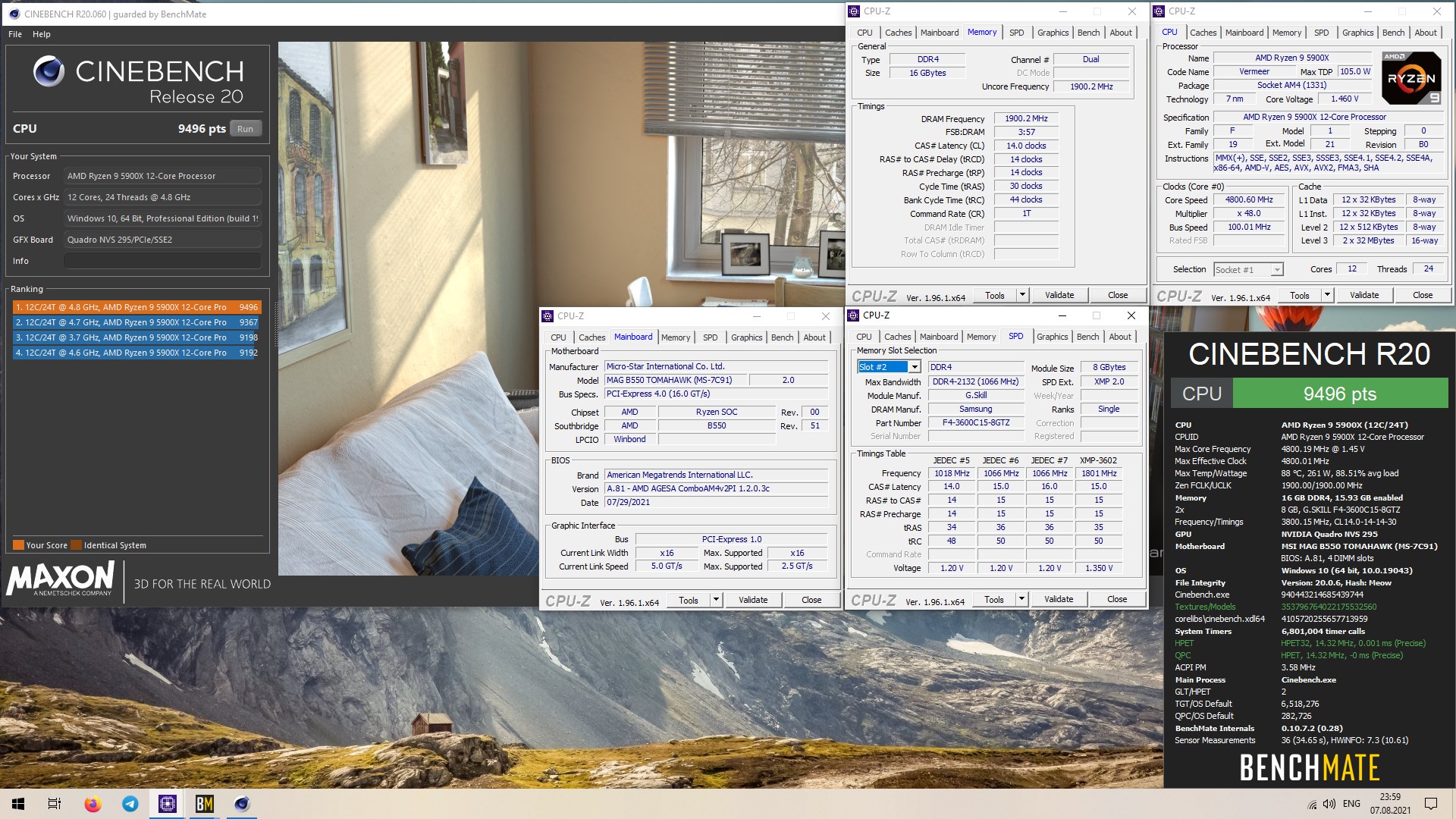This screenshot has height=819, width=1456.
Task: Select ranking entry with 9367 score
Action: coord(136,322)
